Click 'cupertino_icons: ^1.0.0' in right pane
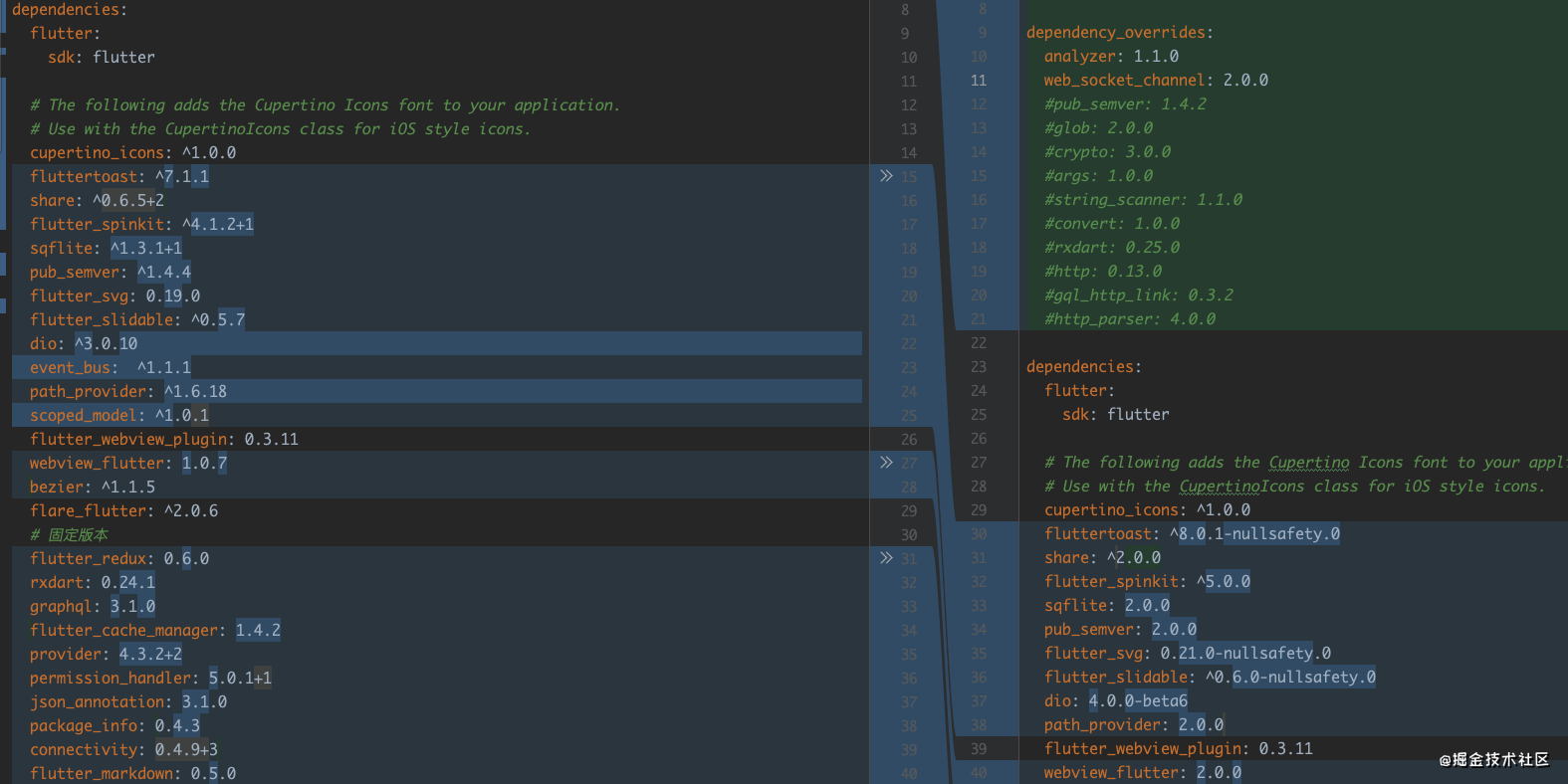Screen dimensions: 1568x784 point(1147,509)
